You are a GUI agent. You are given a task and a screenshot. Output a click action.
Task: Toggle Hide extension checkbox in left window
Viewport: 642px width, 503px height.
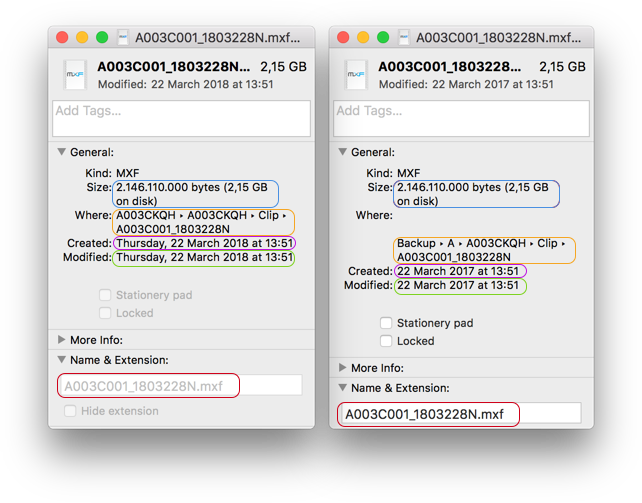tap(70, 411)
